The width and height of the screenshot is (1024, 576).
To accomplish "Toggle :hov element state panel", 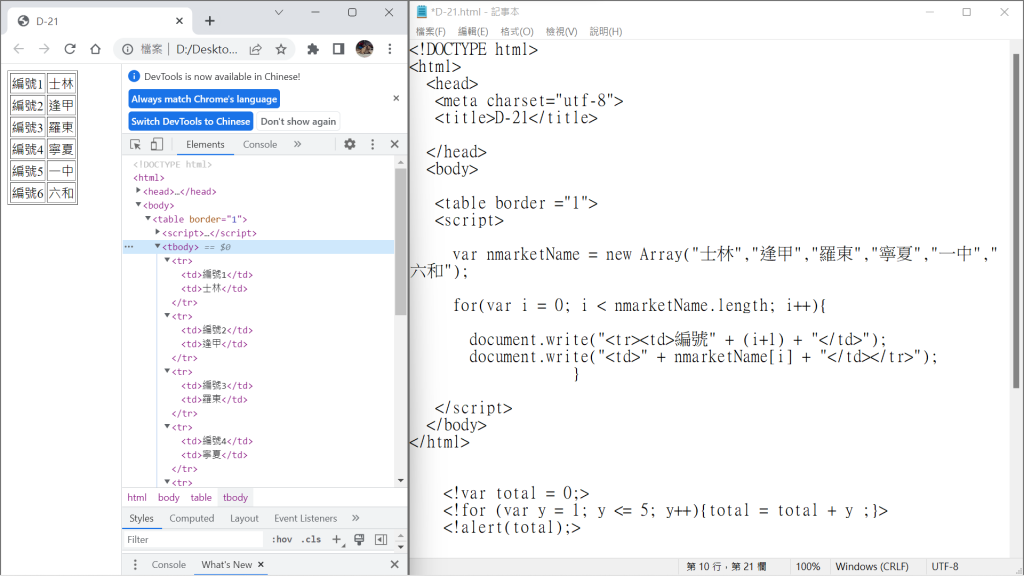I will pos(282,539).
